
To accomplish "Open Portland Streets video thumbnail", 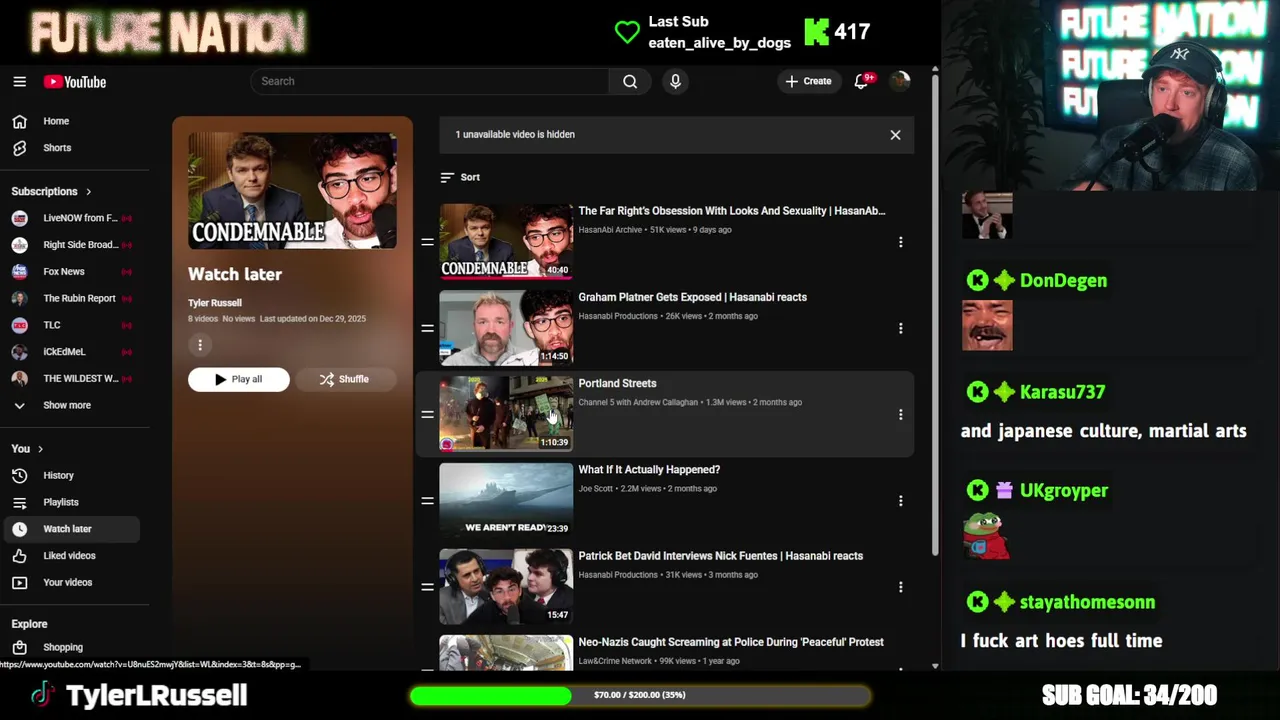I will (506, 414).
